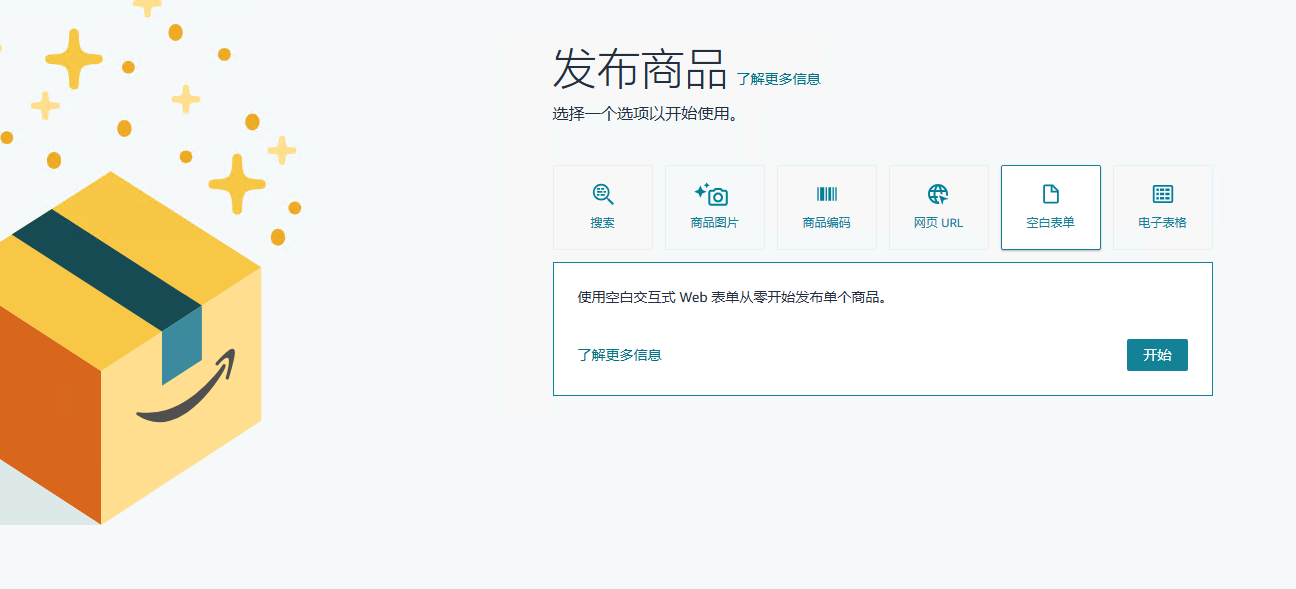Choose the 商品编码 option label
This screenshot has width=1296, height=589.
click(826, 223)
